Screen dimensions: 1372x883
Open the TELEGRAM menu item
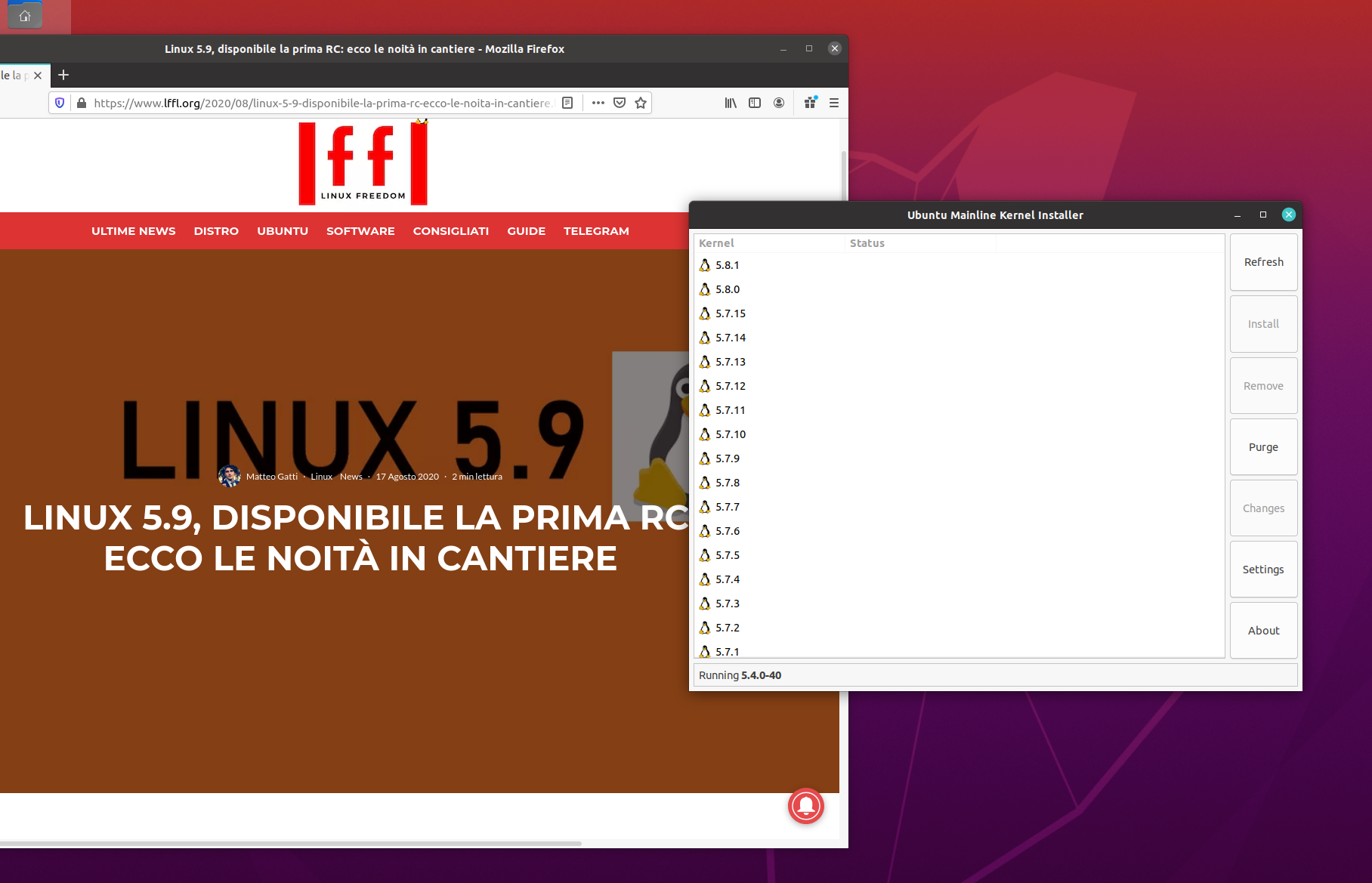coord(596,231)
